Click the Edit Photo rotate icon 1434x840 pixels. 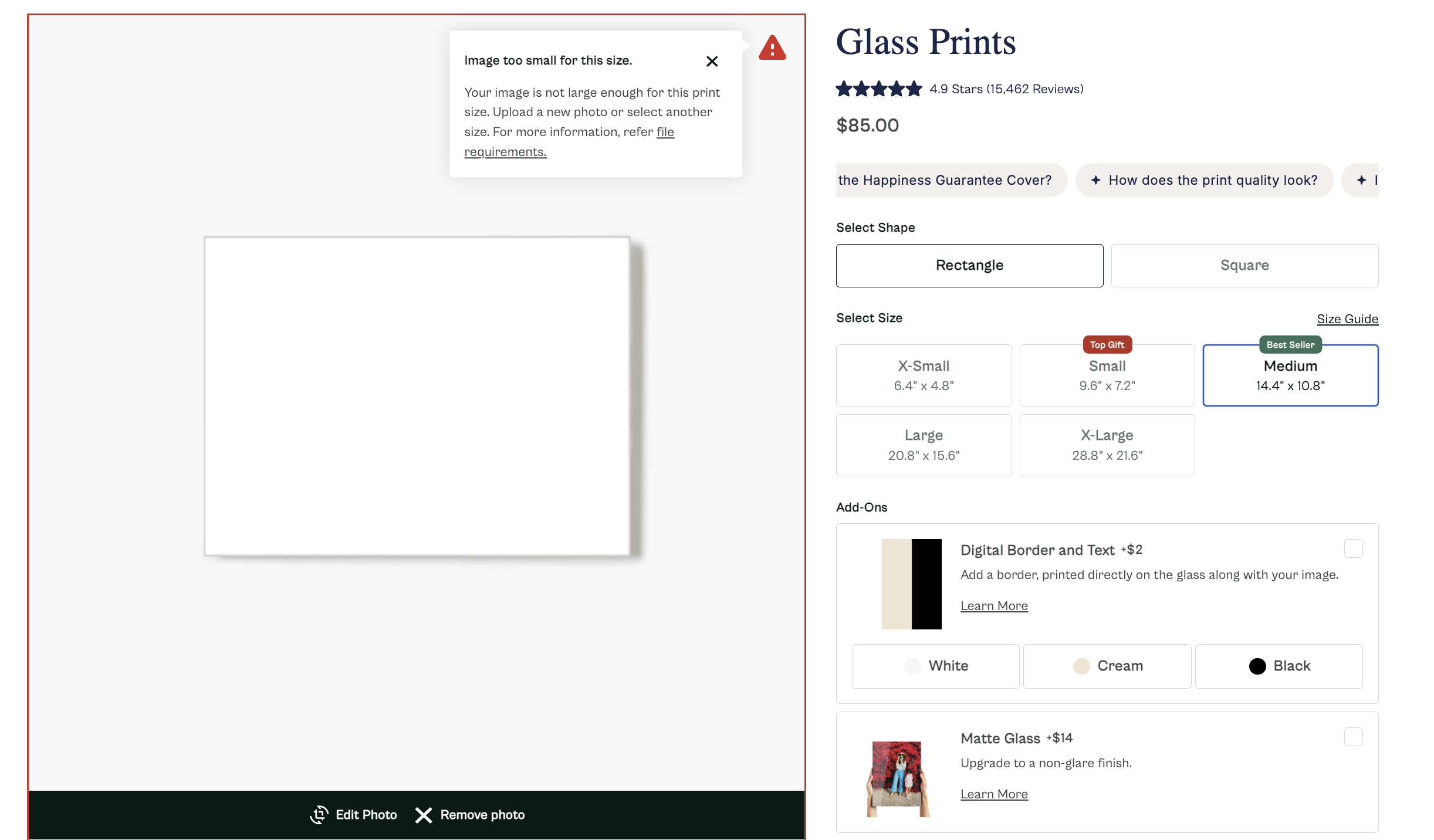319,815
